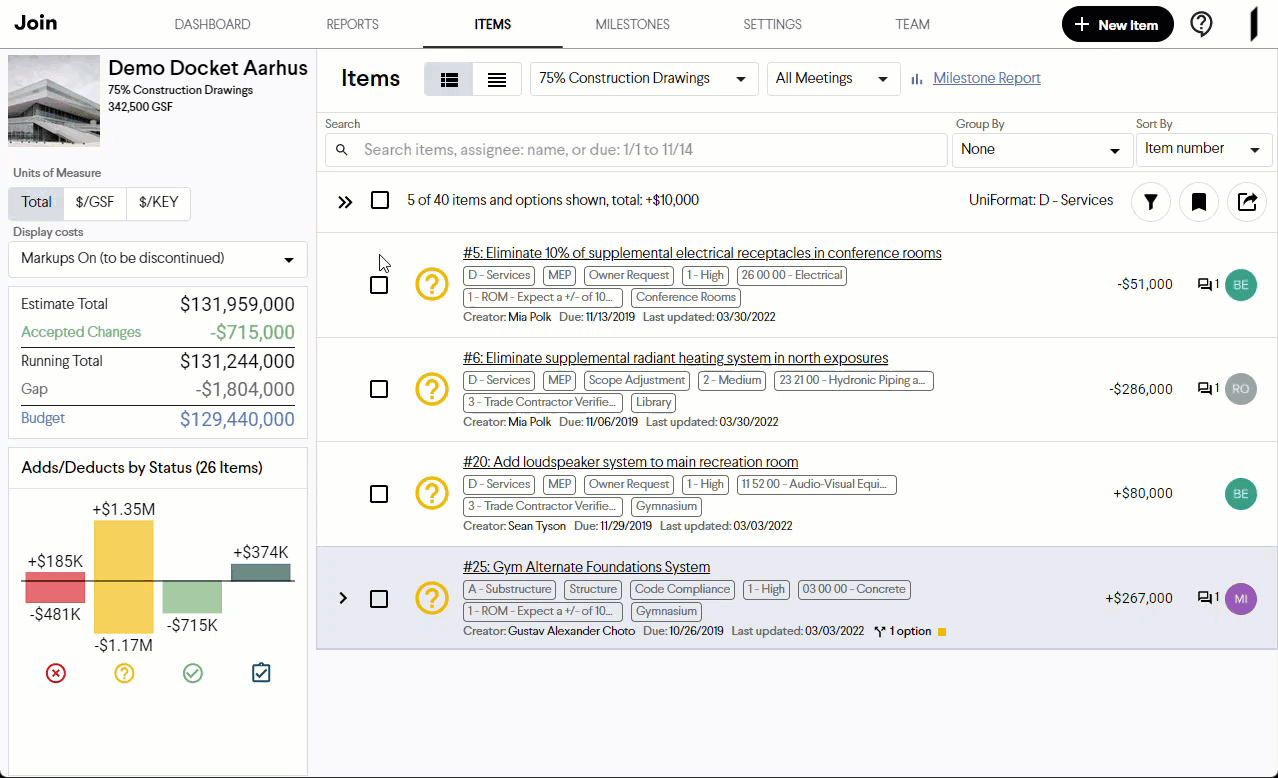The image size is (1278, 778).
Task: Open item #6 radiant heating title link
Action: point(676,358)
